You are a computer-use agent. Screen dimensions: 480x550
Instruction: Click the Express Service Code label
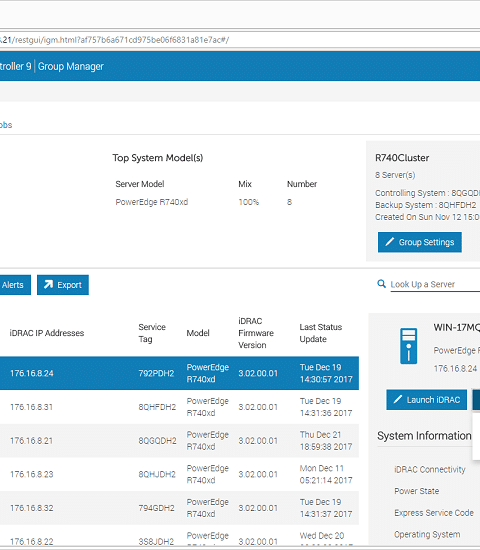tap(434, 513)
